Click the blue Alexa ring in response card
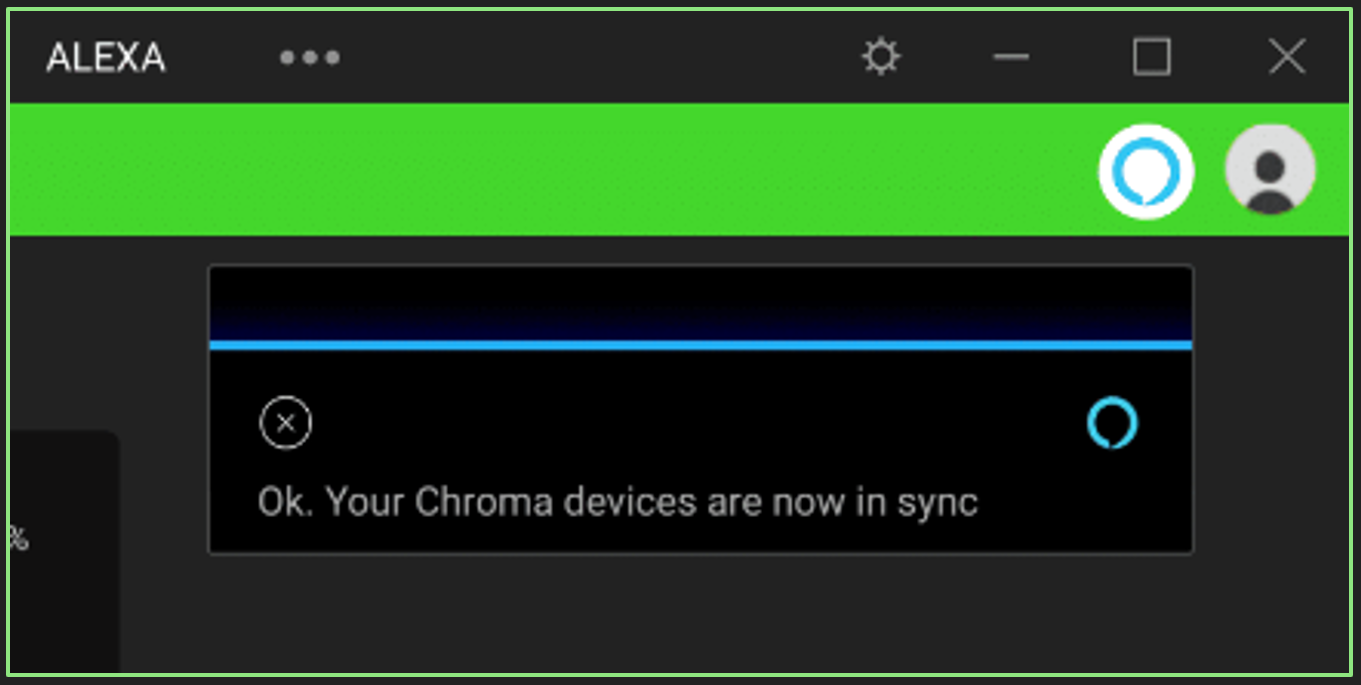 [x=1112, y=423]
